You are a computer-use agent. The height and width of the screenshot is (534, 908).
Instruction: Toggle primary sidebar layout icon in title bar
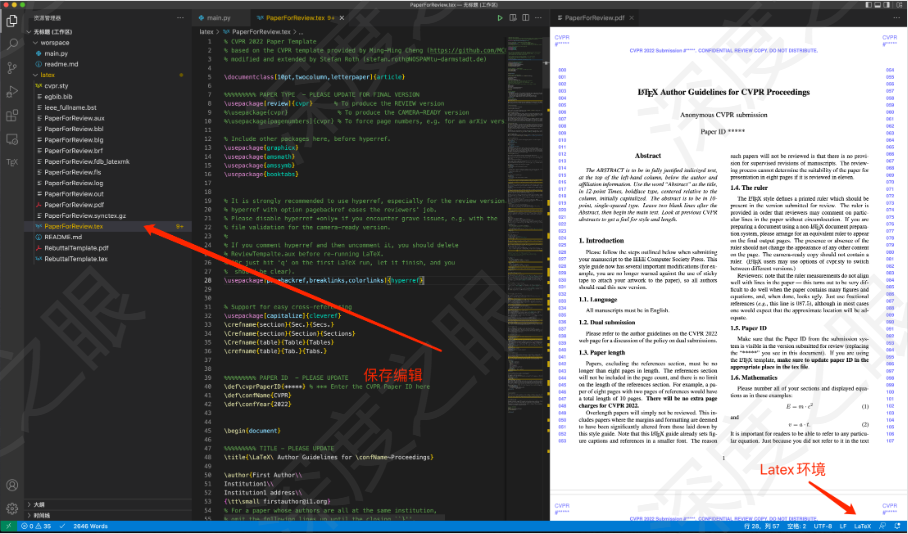(869, 5)
